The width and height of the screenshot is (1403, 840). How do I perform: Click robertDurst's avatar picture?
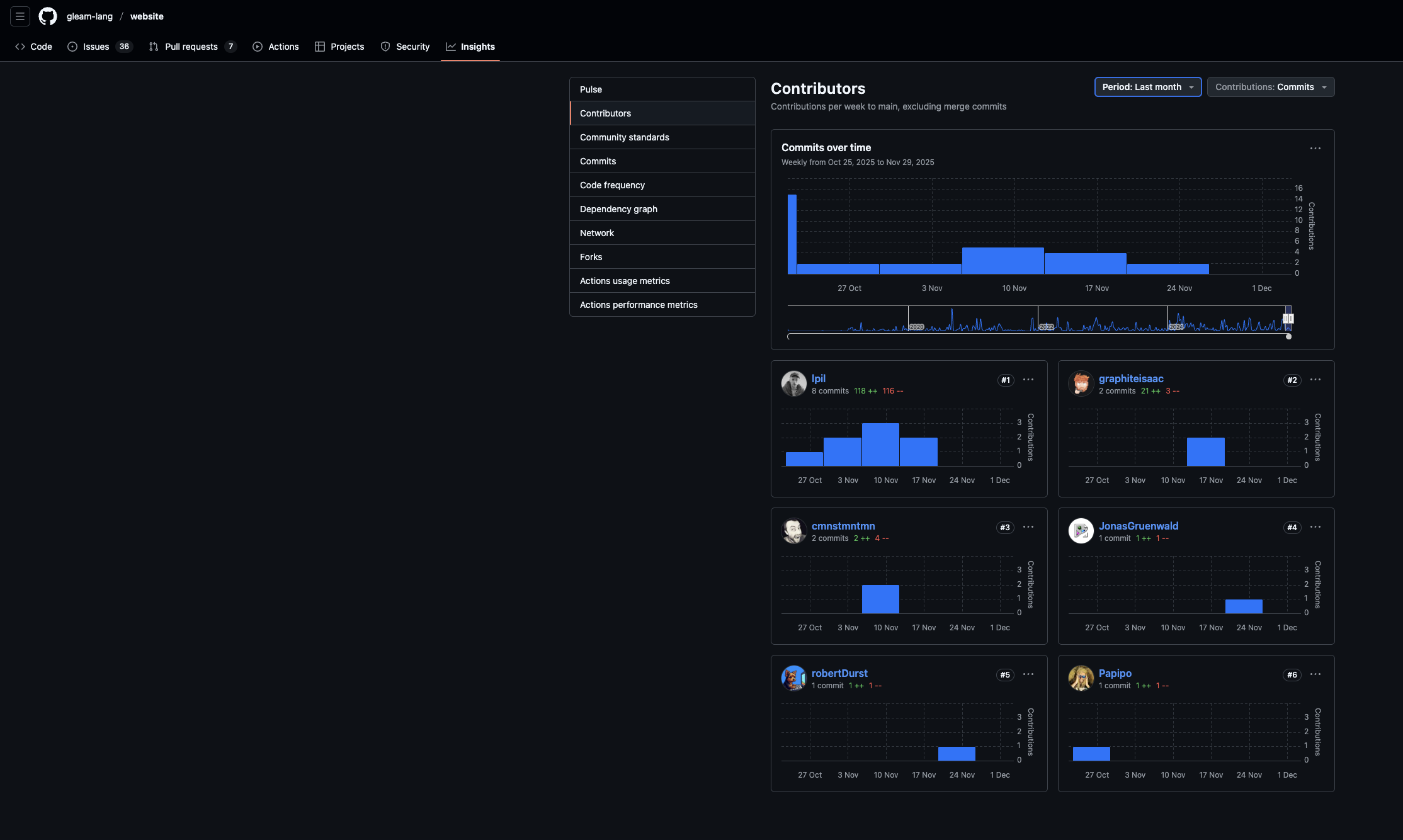[793, 678]
